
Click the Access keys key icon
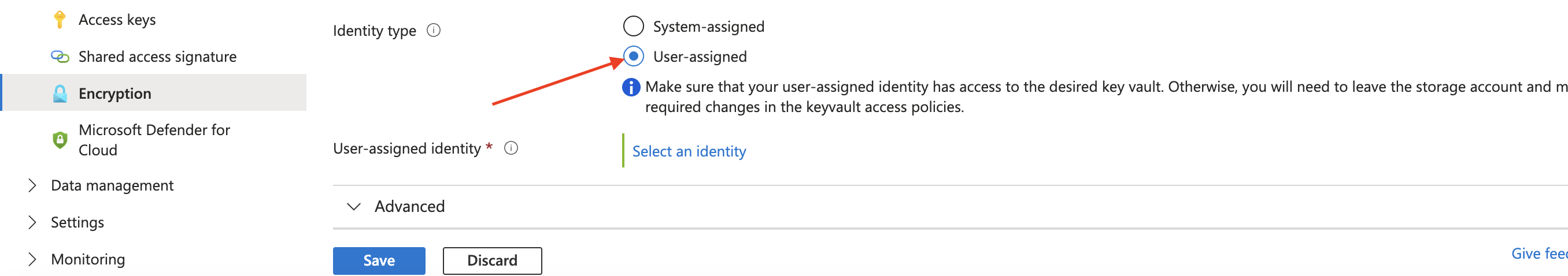tap(60, 20)
